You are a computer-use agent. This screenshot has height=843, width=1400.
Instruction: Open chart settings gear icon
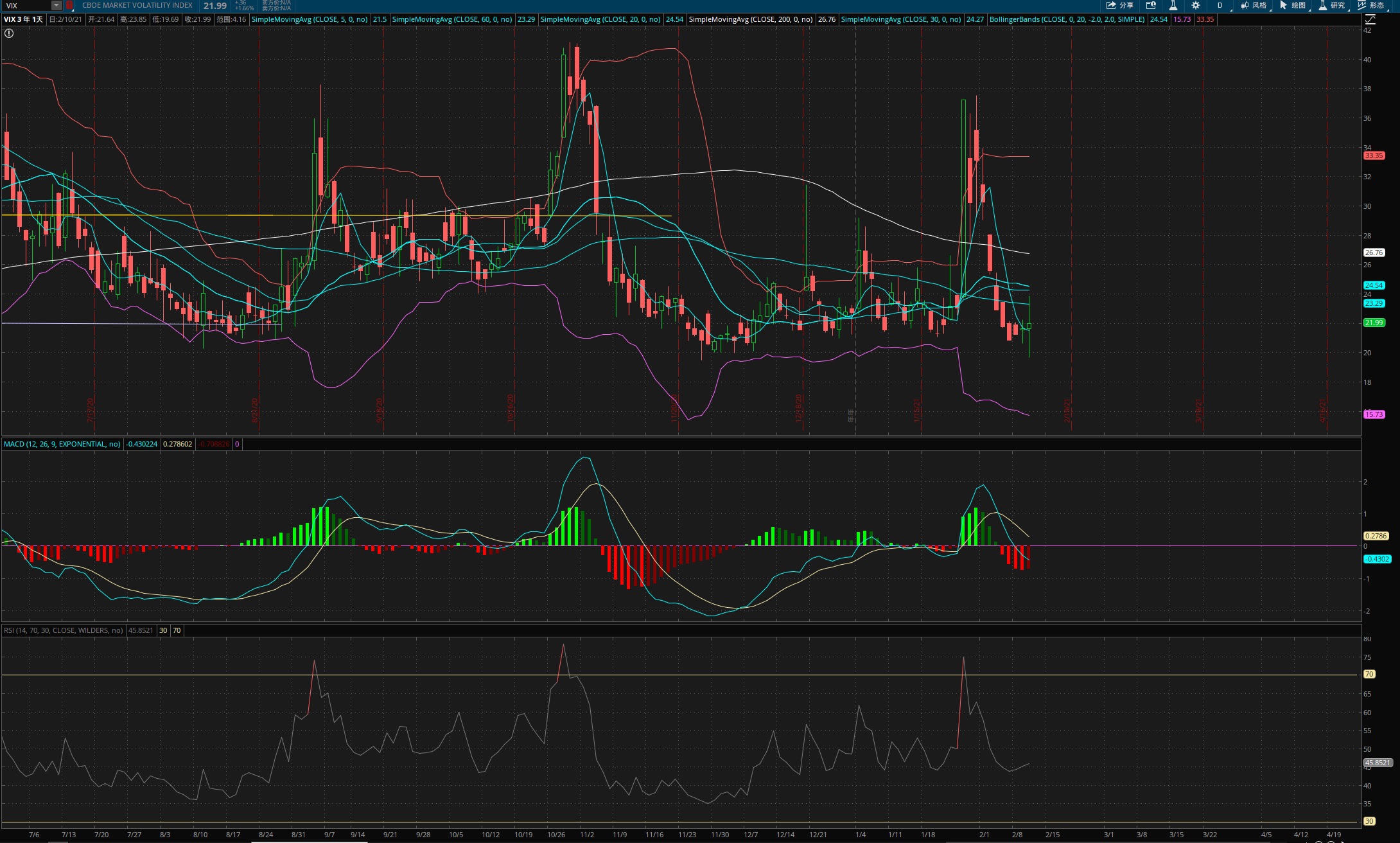click(x=1196, y=5)
